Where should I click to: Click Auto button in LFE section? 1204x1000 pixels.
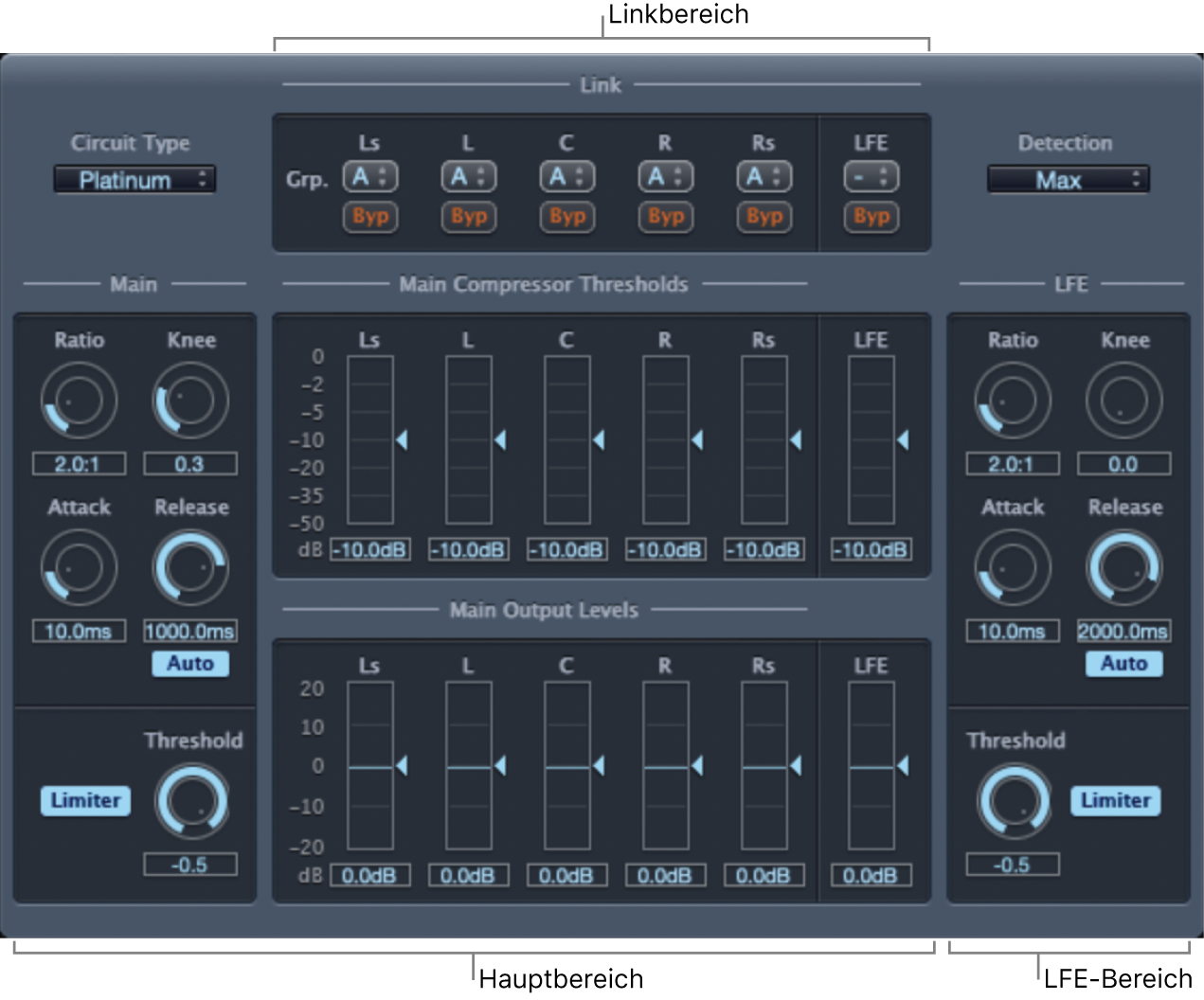(1123, 664)
